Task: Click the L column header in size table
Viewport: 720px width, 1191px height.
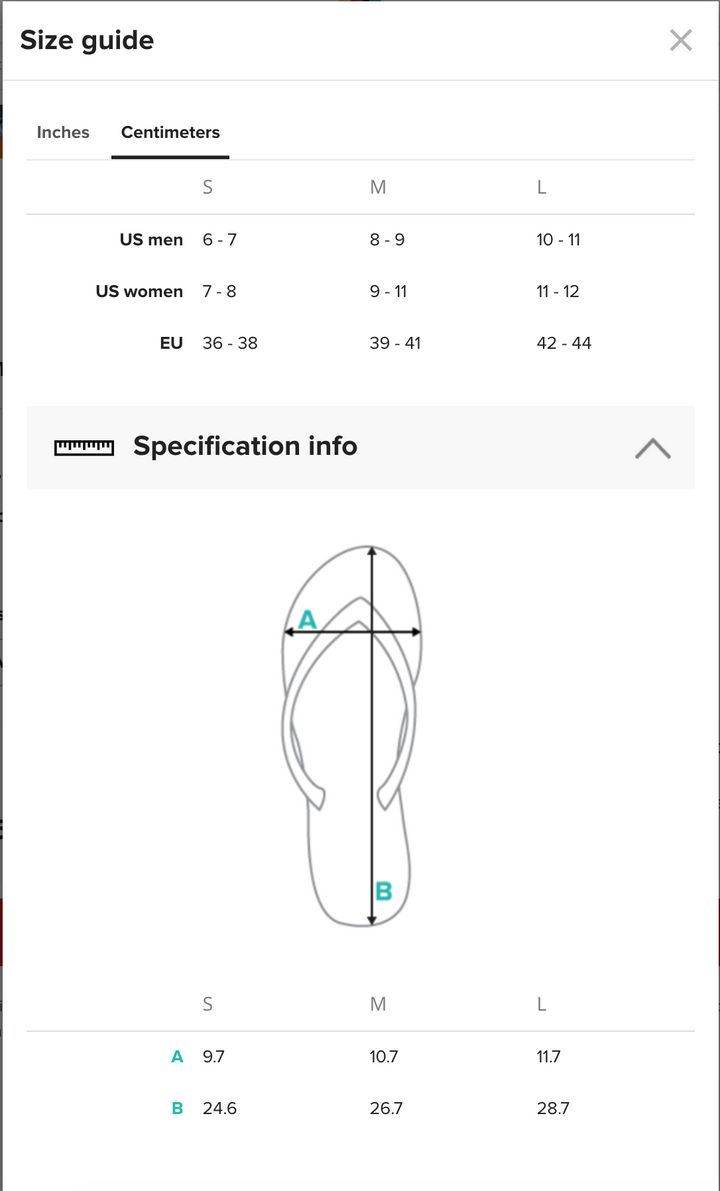Action: (541, 187)
